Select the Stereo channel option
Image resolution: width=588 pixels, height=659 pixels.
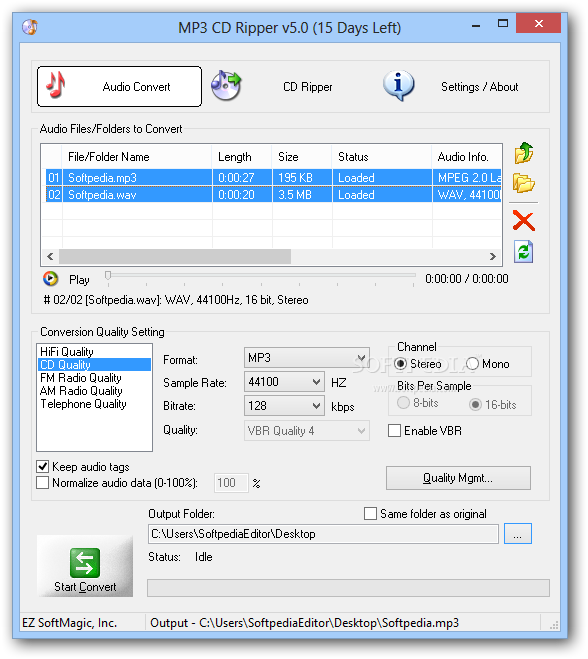click(418, 364)
